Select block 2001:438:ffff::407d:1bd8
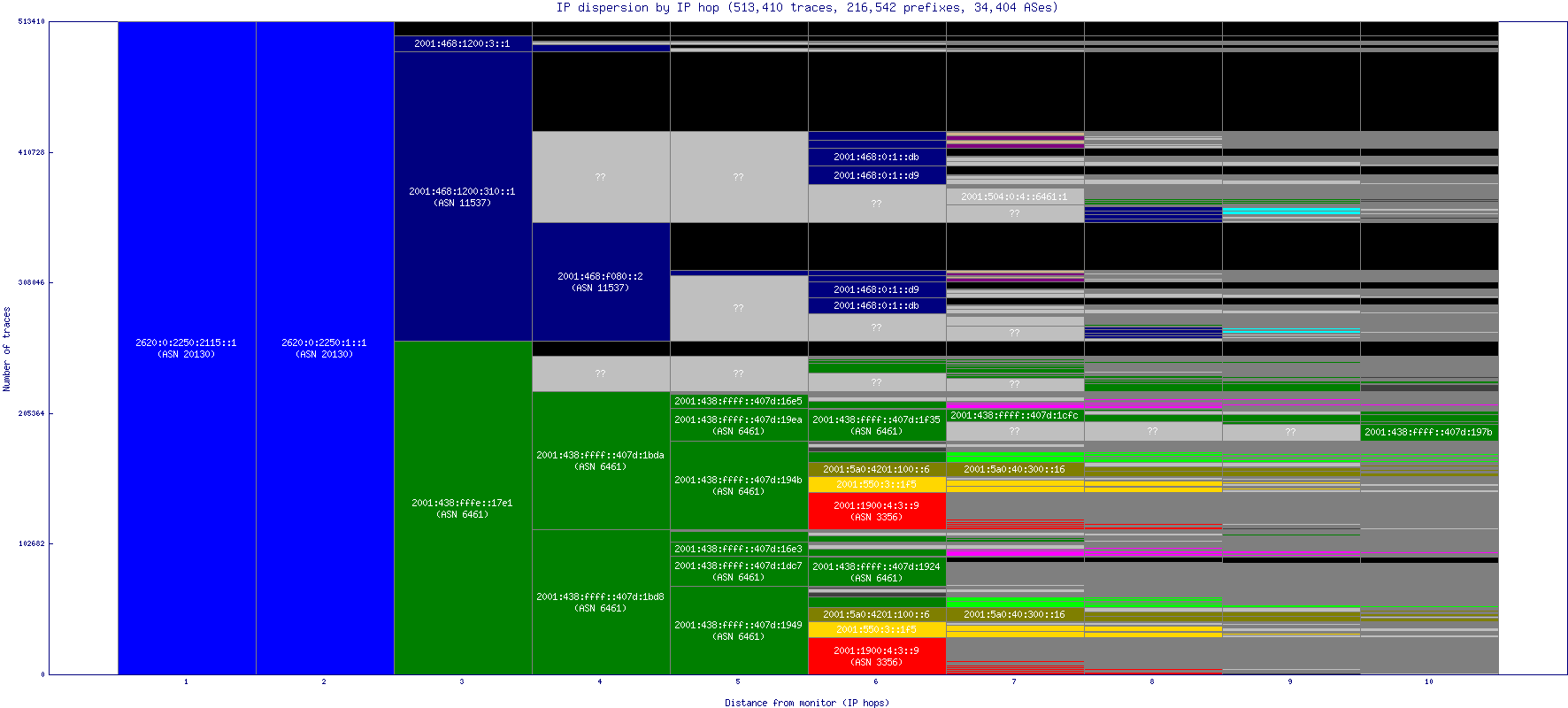1568x708 pixels. pos(601,602)
